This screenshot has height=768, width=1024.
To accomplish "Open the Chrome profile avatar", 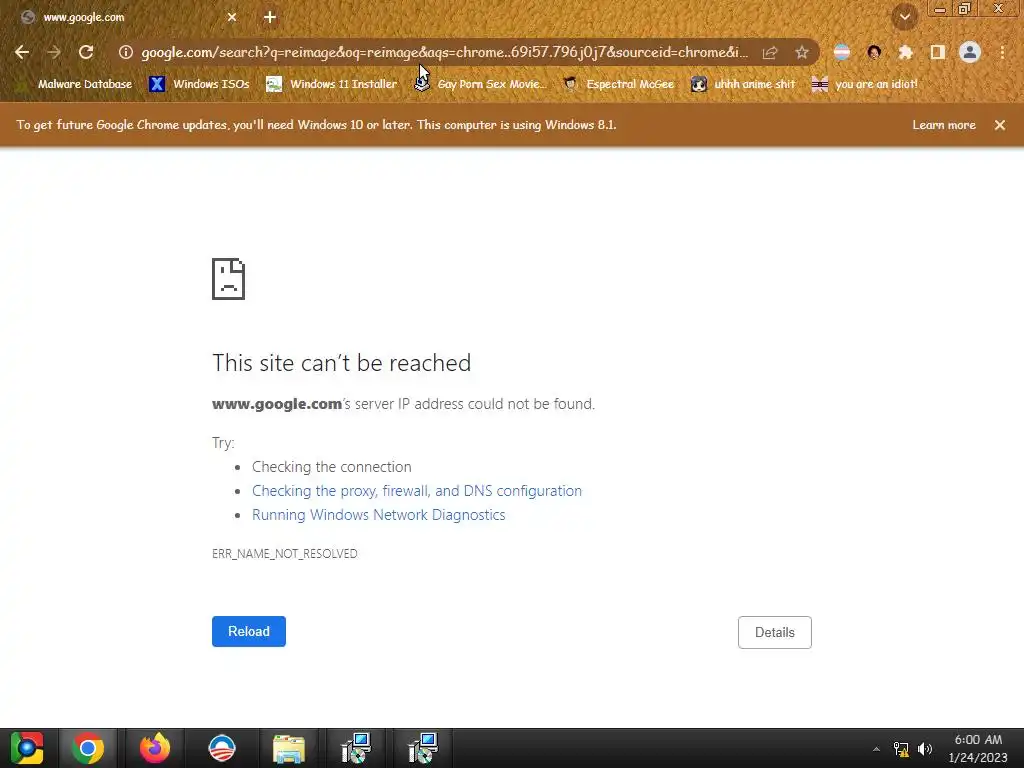I will (x=970, y=52).
